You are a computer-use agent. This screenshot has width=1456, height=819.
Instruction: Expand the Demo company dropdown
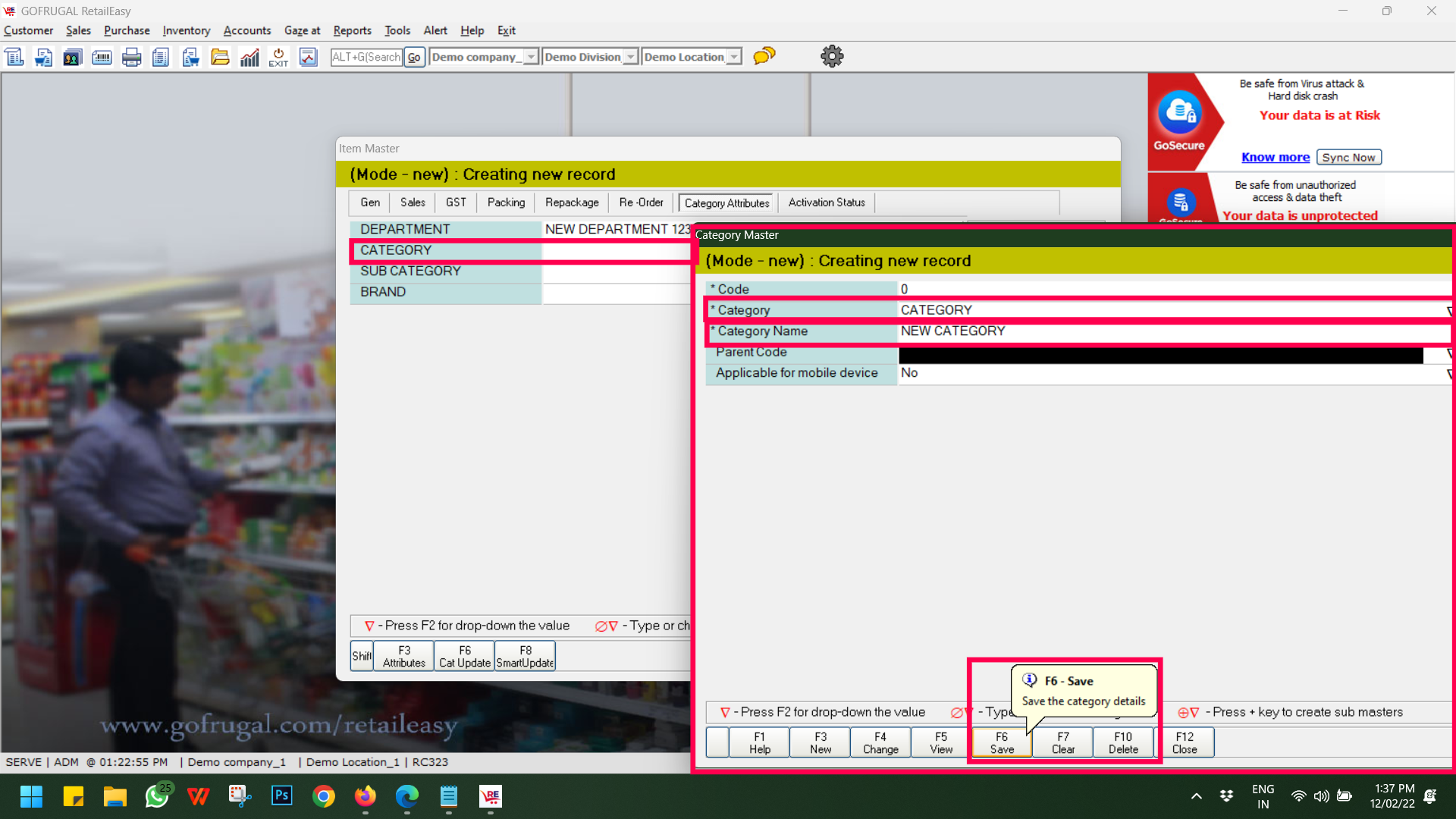click(532, 57)
